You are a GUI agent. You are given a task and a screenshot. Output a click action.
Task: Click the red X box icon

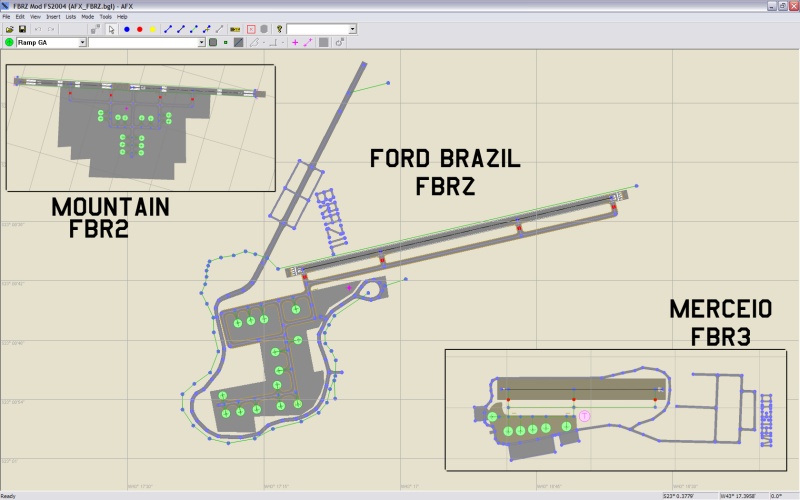point(251,29)
